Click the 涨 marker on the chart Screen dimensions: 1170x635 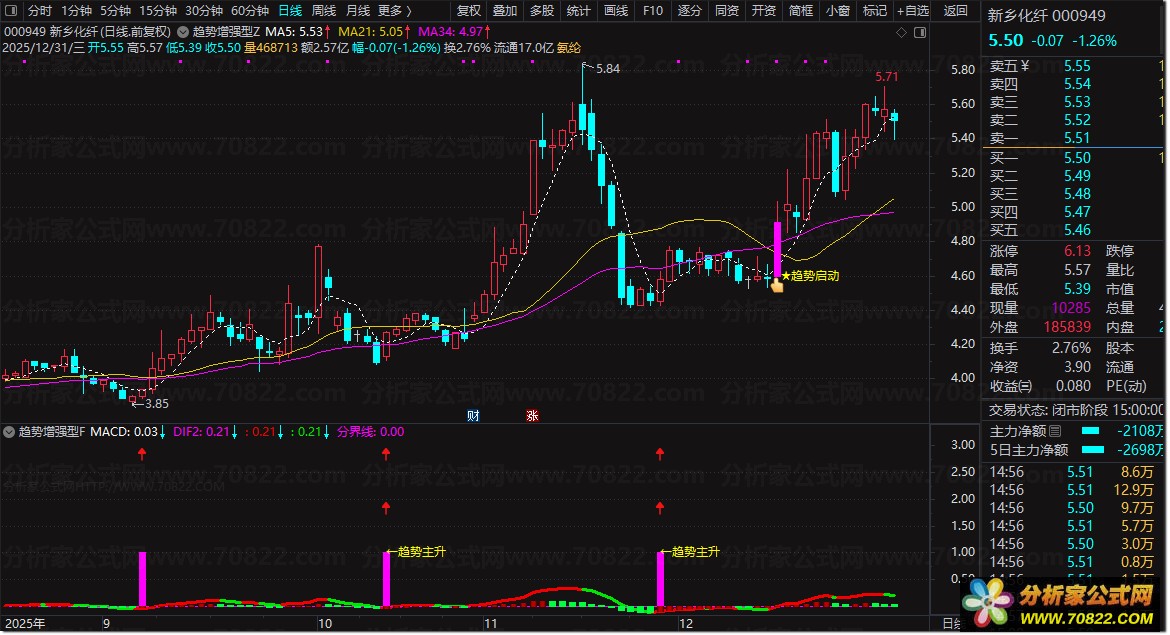click(532, 416)
